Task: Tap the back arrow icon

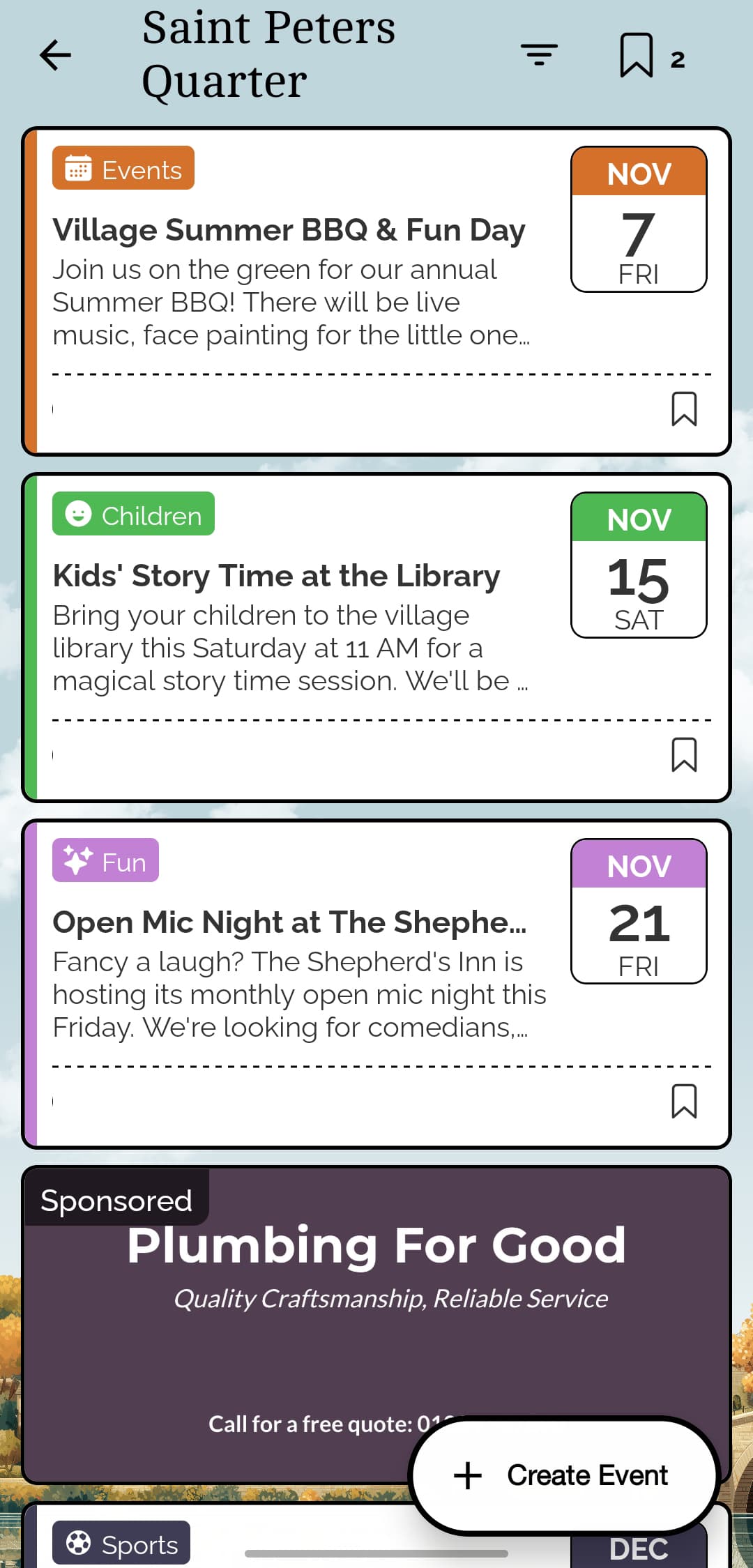Action: point(56,55)
